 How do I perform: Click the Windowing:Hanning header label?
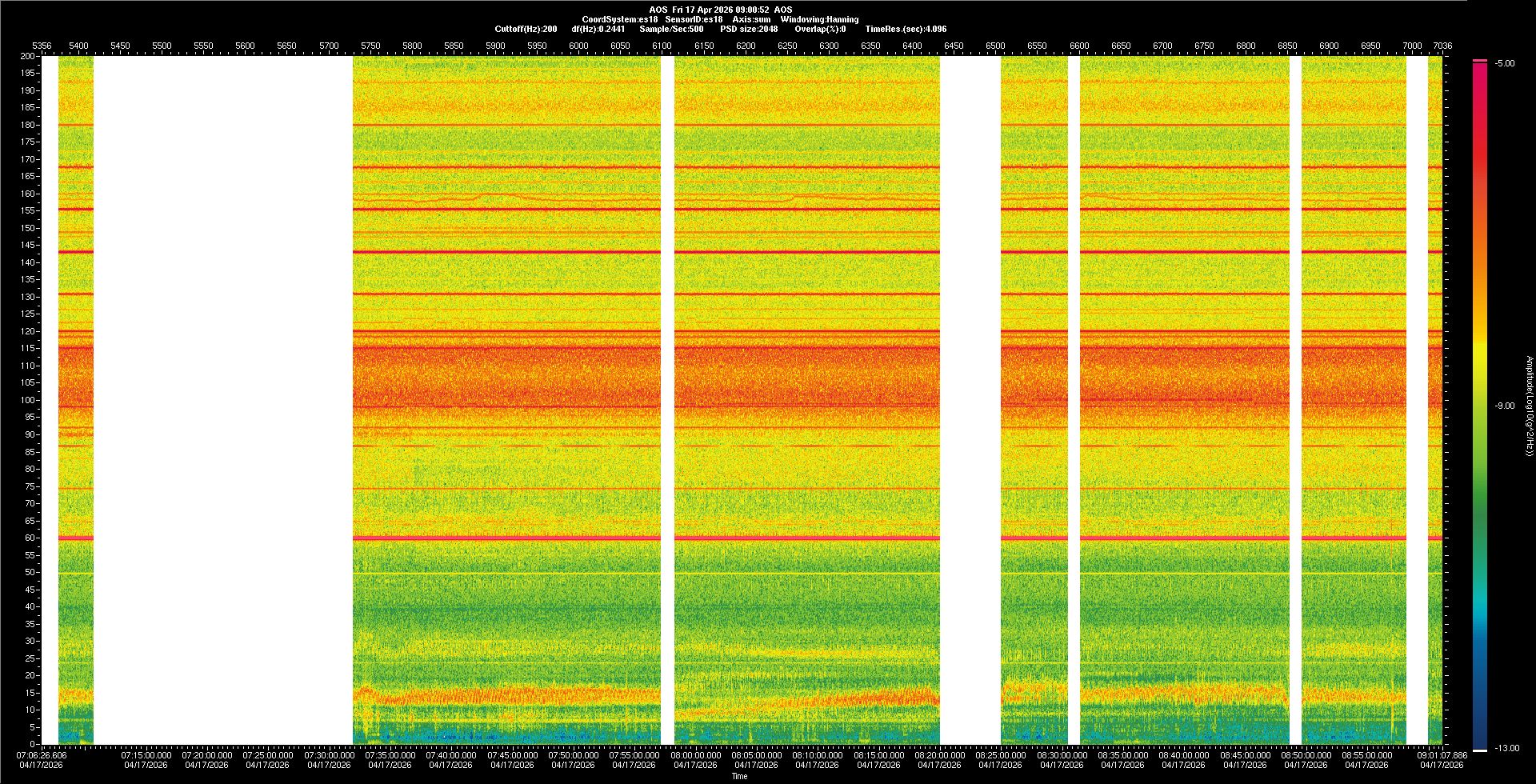819,19
